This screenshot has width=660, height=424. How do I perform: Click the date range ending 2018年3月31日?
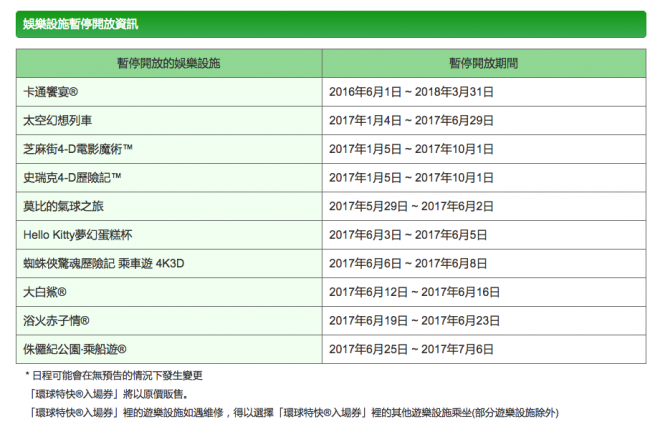coord(410,91)
